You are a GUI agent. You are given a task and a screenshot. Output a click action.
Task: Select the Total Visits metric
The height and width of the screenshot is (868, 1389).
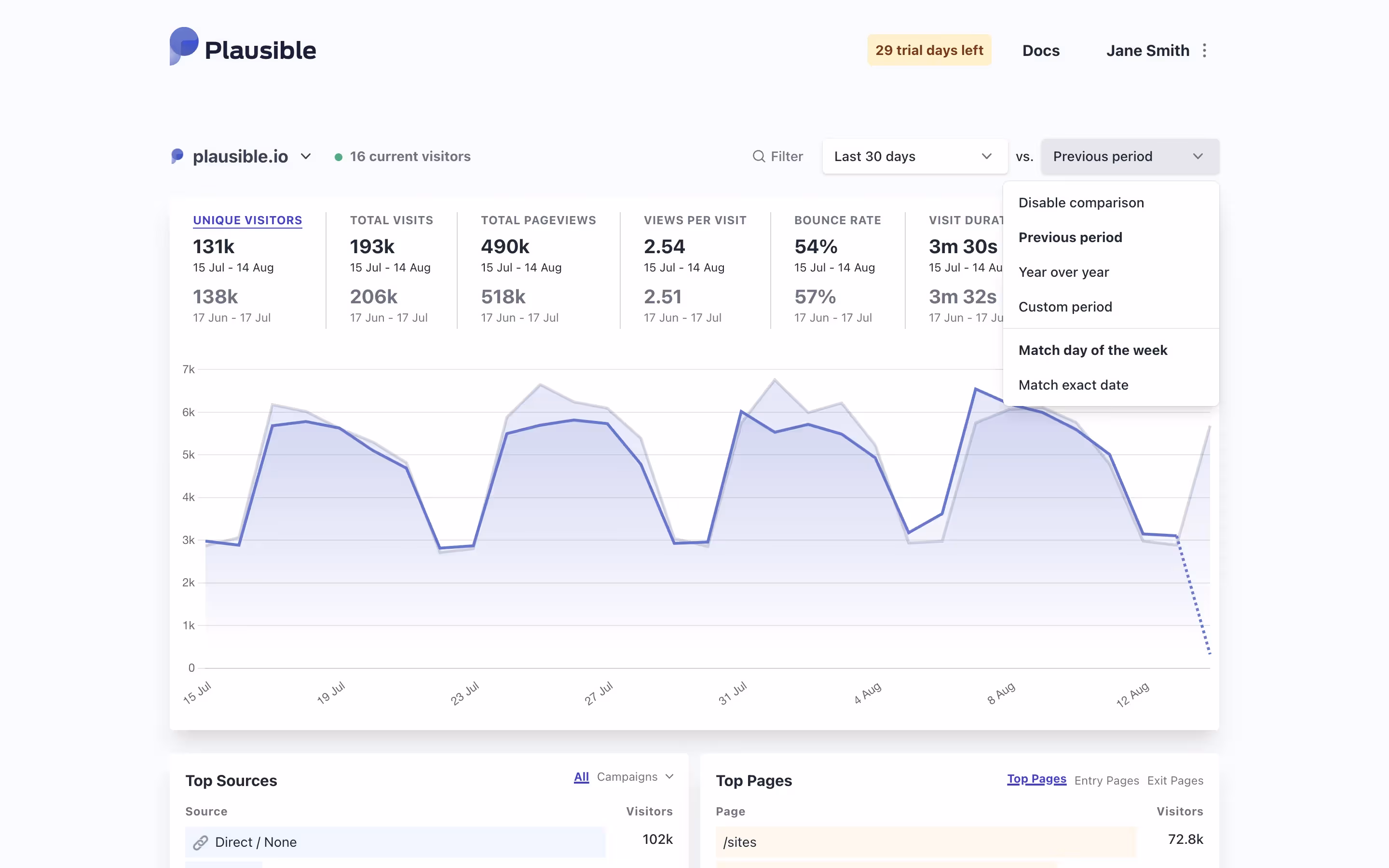pos(392,220)
